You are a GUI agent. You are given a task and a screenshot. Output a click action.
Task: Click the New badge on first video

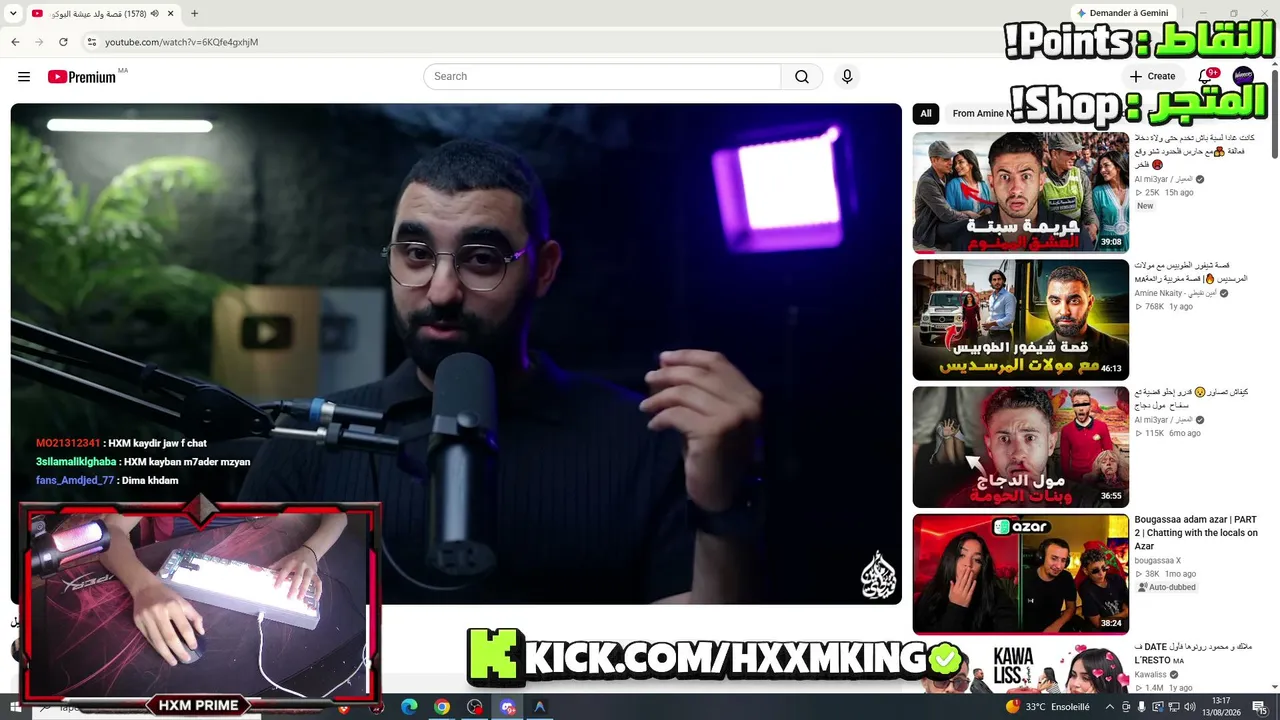pos(1145,206)
